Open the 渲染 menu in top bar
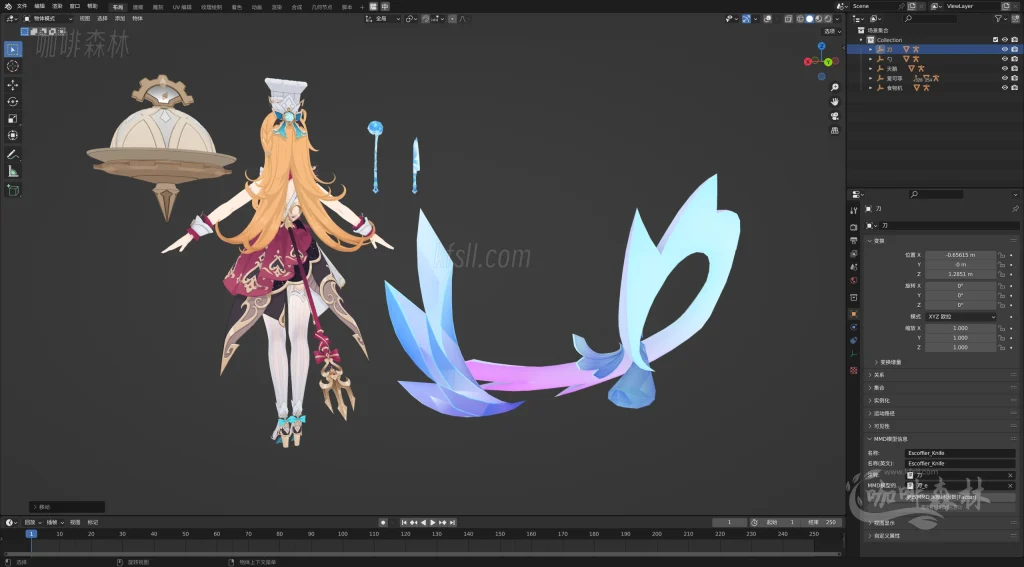 tap(57, 7)
